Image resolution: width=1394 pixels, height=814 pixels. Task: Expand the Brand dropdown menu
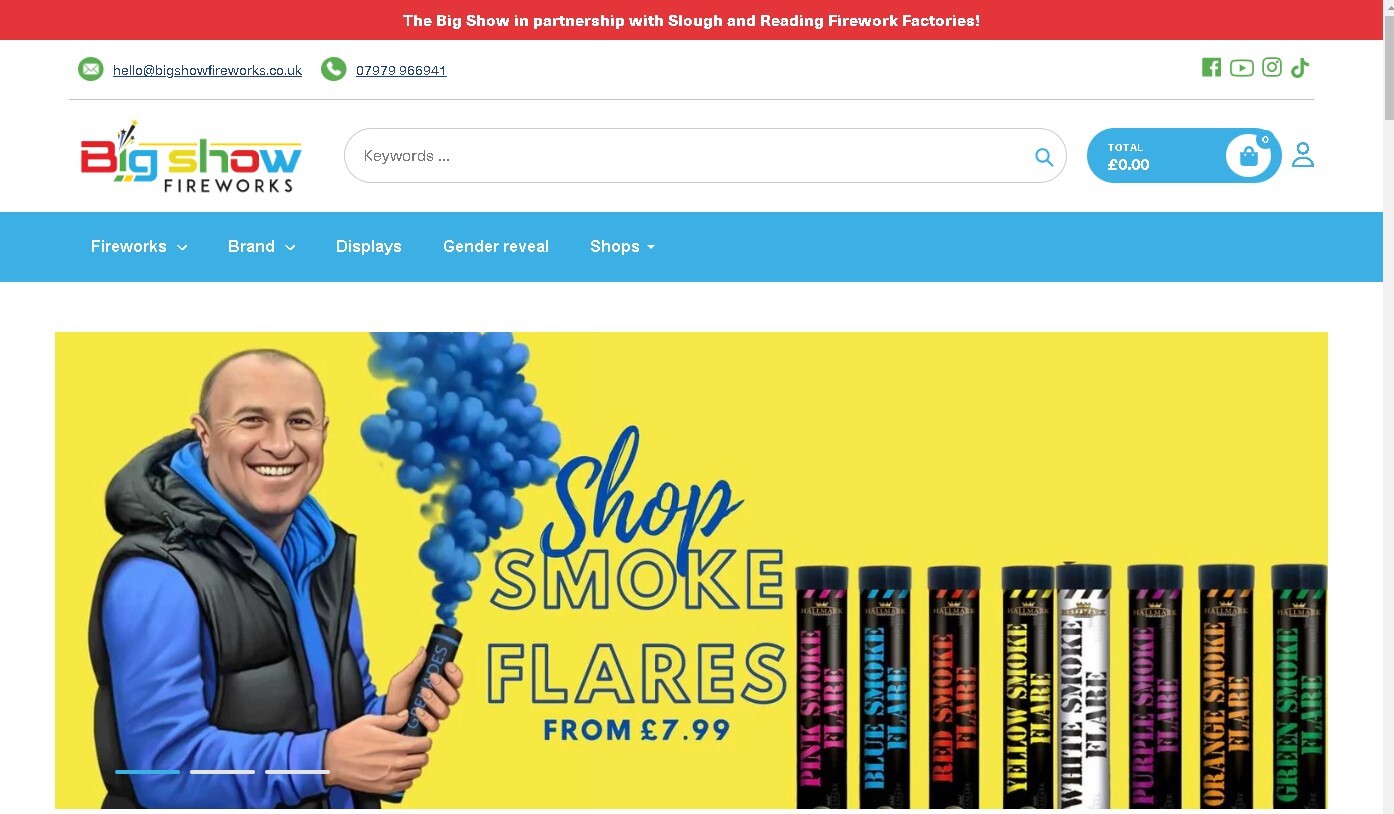(x=261, y=246)
